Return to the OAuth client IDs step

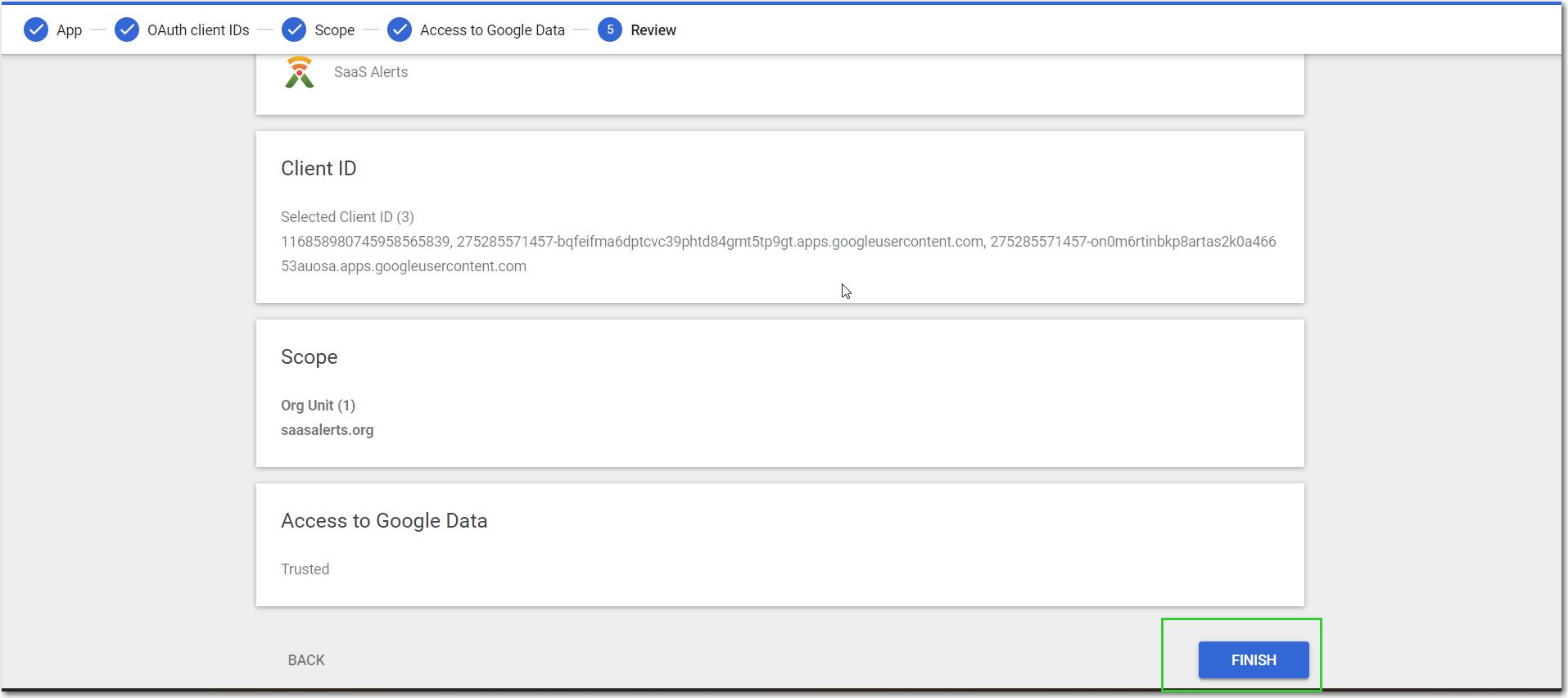(x=198, y=30)
